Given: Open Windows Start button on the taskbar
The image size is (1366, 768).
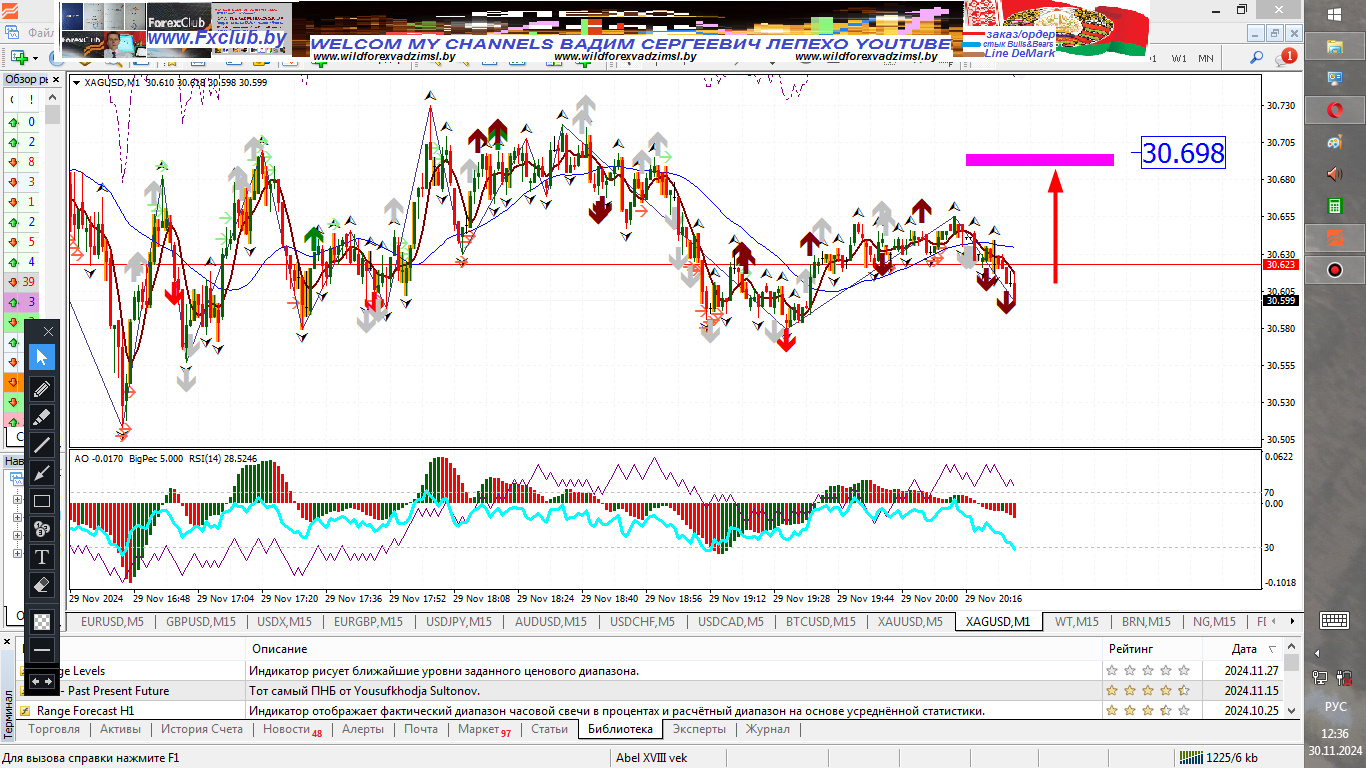Looking at the screenshot, I should pyautogui.click(x=1335, y=14).
